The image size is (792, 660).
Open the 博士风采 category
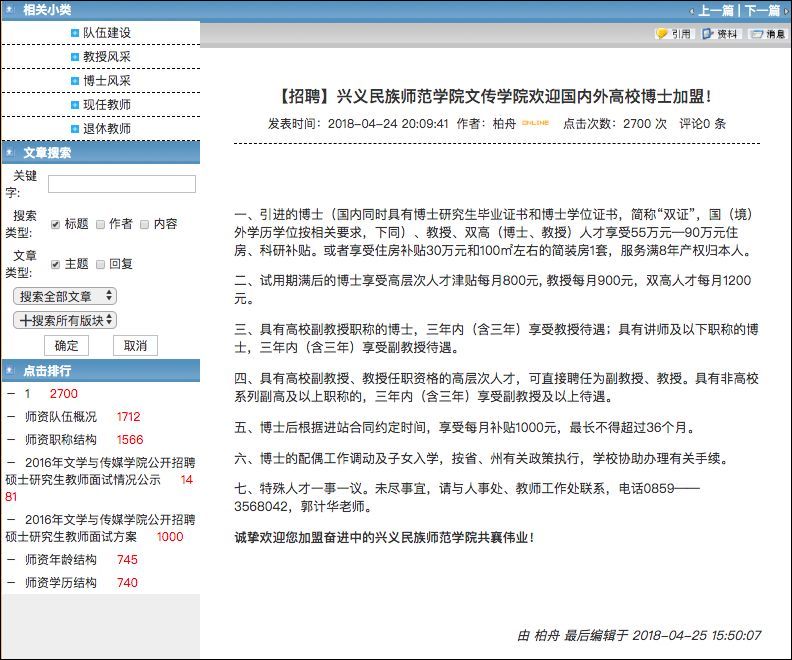tap(107, 81)
